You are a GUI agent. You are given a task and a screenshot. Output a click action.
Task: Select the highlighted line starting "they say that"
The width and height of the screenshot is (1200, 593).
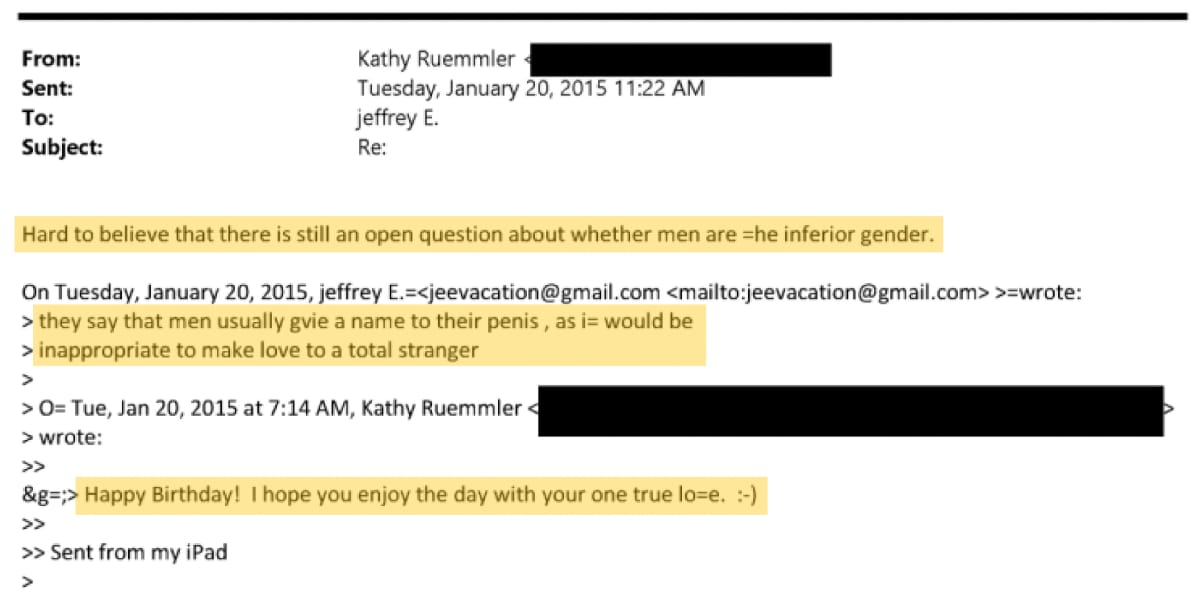click(365, 322)
